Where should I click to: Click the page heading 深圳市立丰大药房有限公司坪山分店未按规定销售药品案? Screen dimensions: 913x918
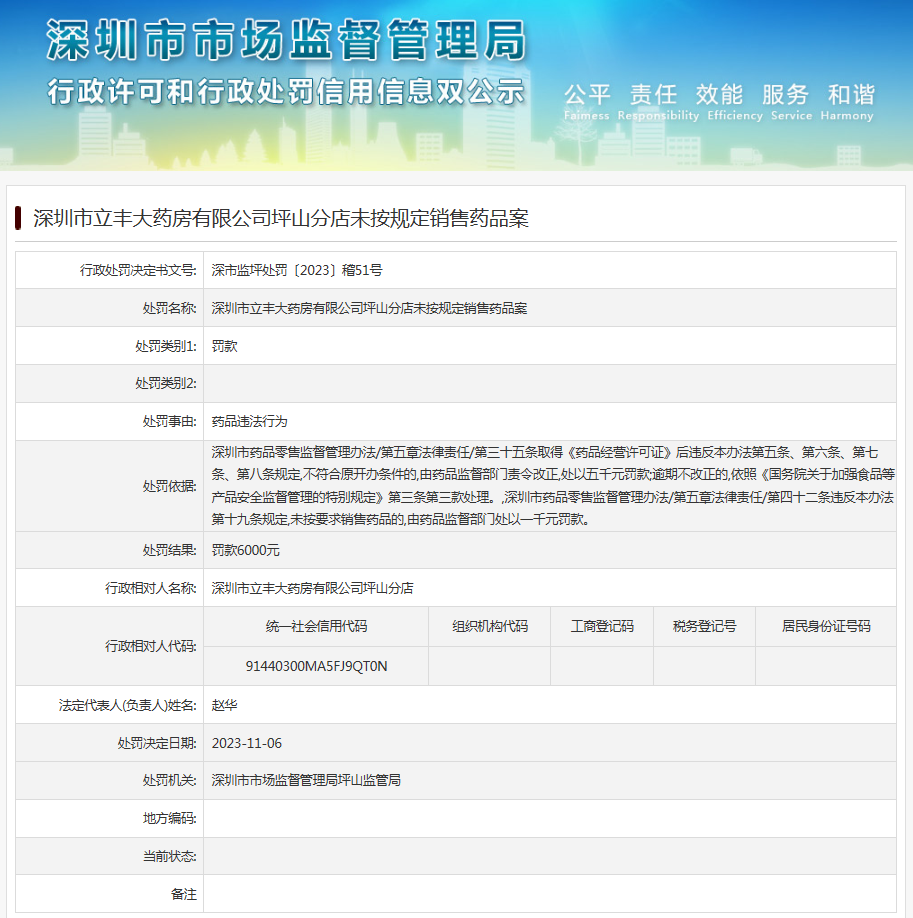[x=281, y=218]
